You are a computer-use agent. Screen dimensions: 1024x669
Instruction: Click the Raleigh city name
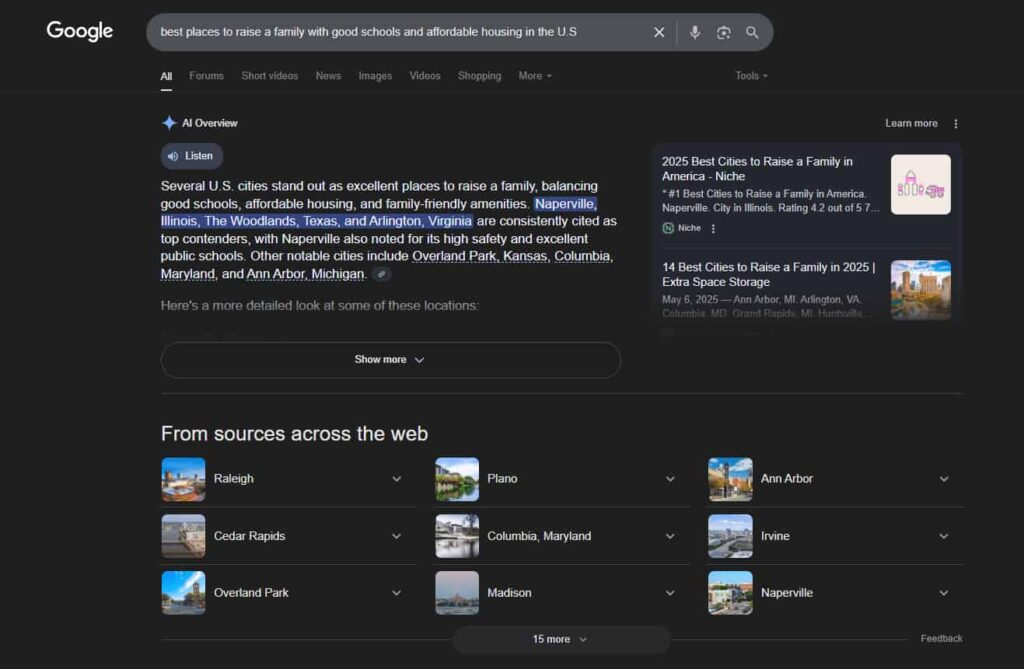tap(234, 479)
